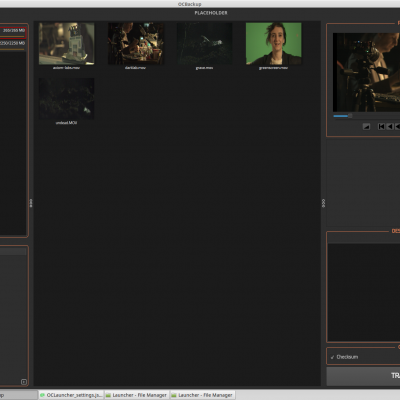Click the darklab.mov file name label
Viewport: 400px width, 400px height.
pos(135,68)
